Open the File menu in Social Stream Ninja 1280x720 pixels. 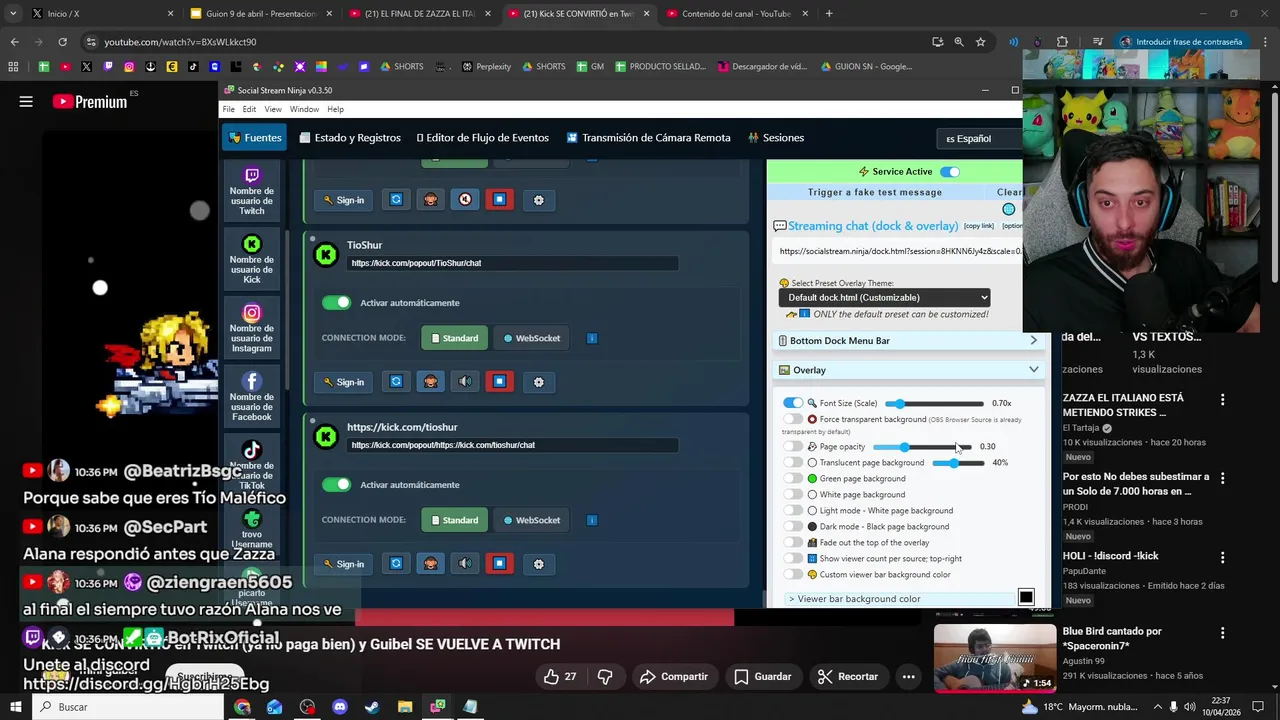[229, 109]
